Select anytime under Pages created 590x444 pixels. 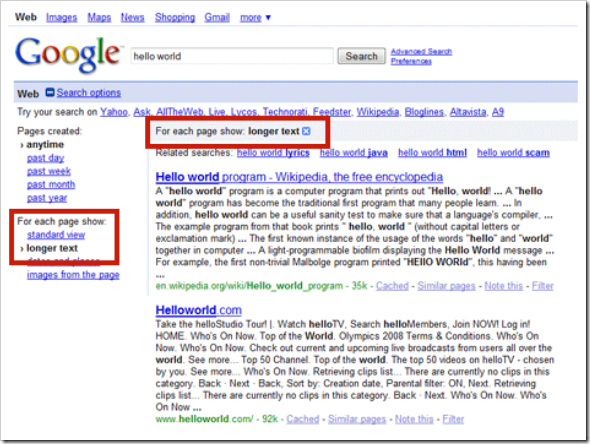pyautogui.click(x=45, y=144)
